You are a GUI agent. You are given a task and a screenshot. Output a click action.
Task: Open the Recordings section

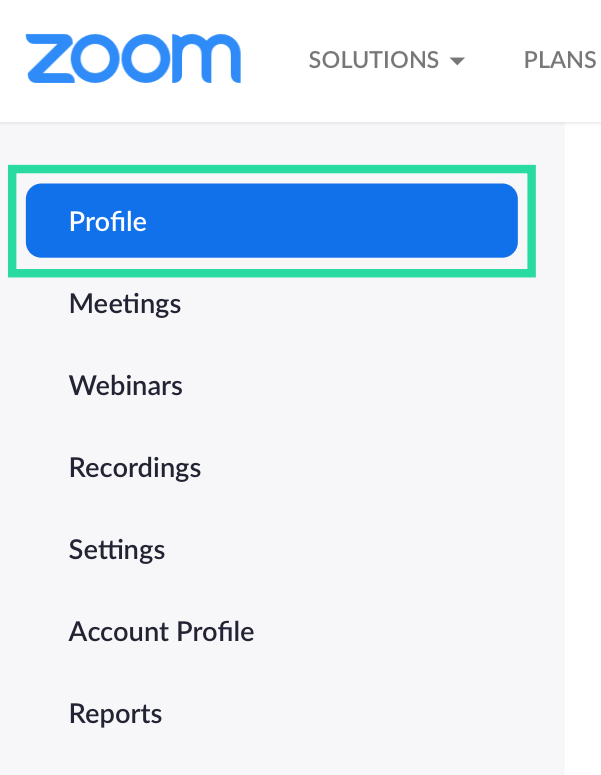click(135, 467)
